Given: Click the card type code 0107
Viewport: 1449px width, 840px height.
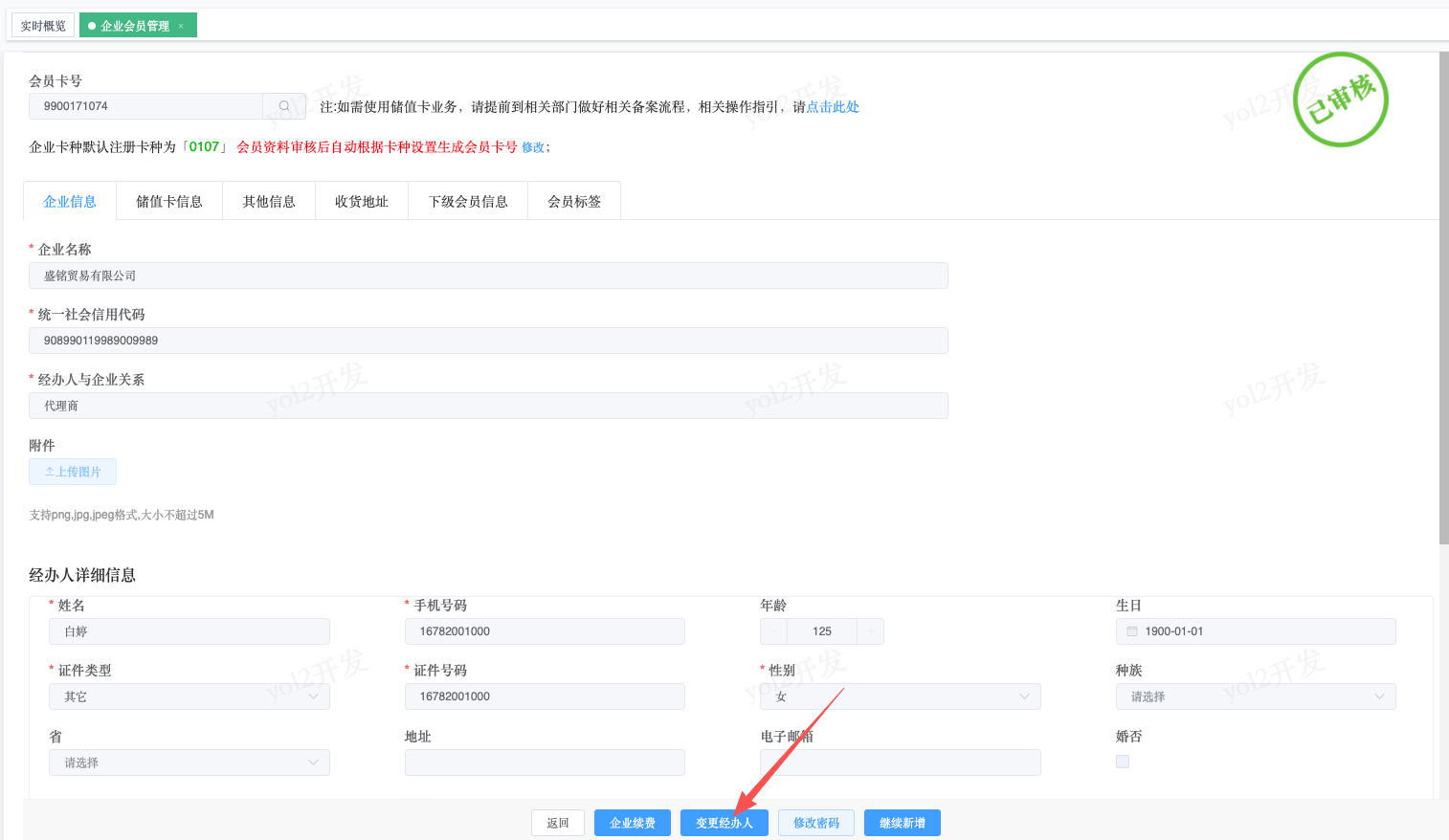Looking at the screenshot, I should coord(204,146).
